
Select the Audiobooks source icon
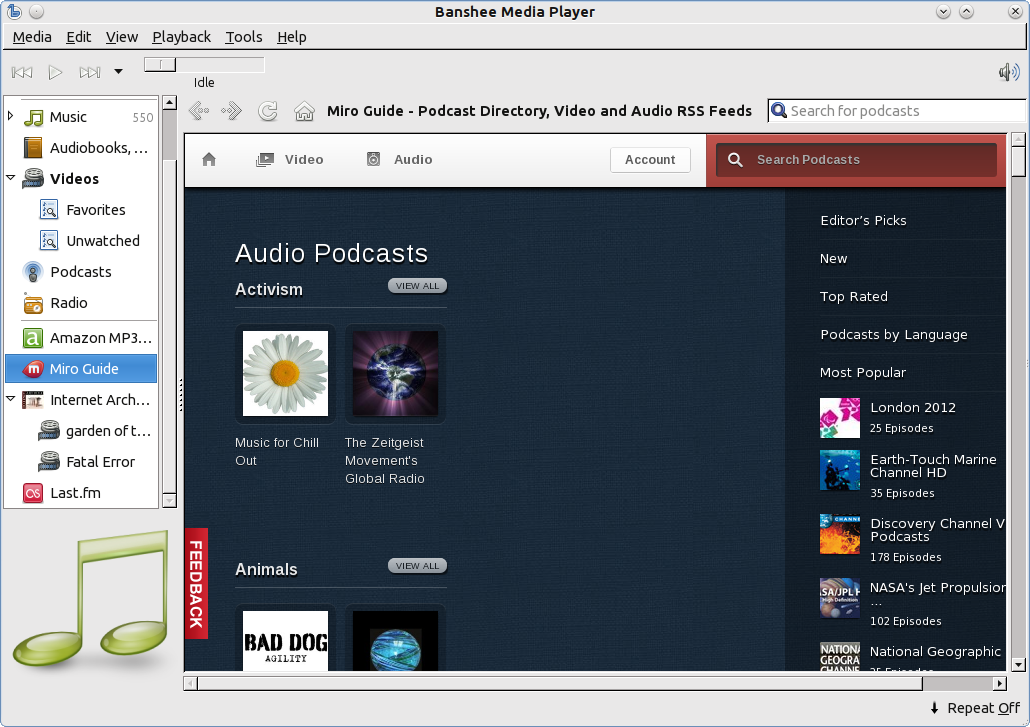(33, 148)
